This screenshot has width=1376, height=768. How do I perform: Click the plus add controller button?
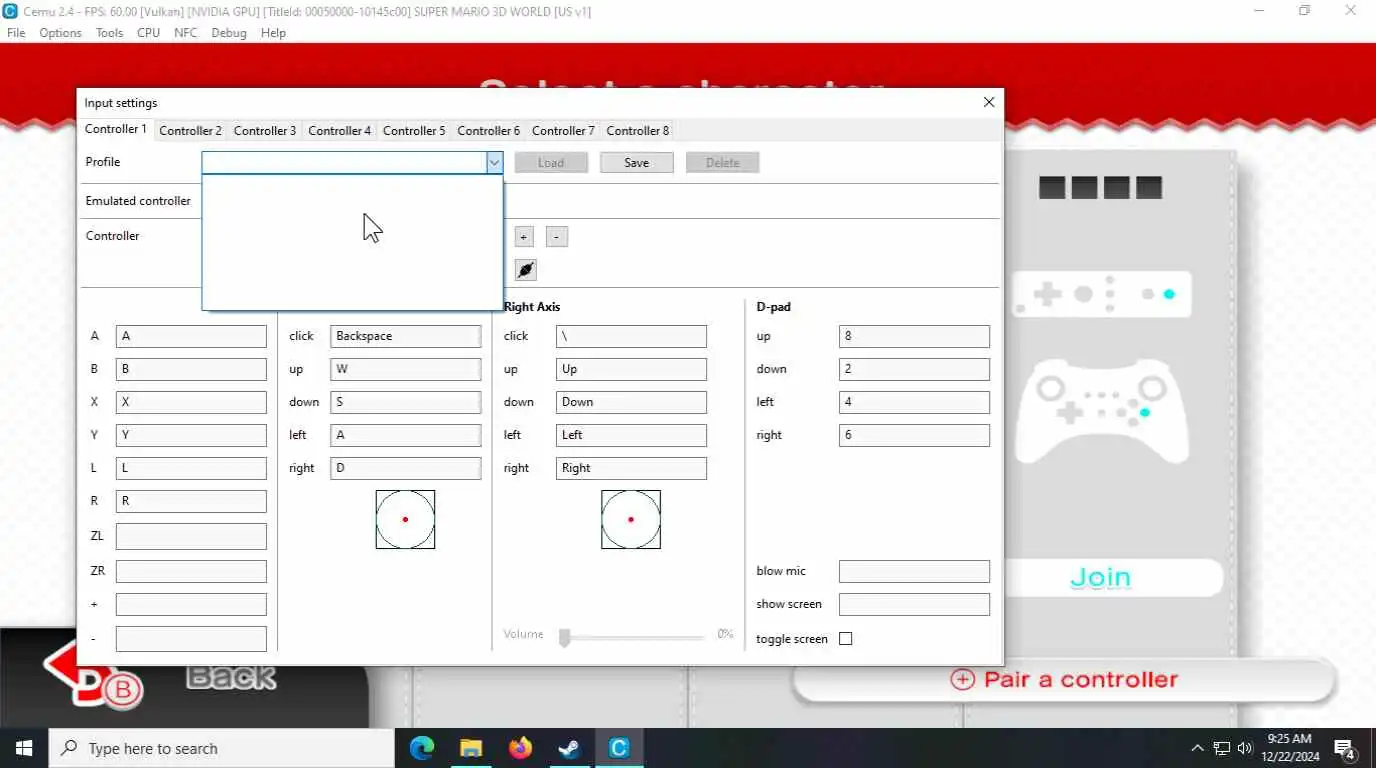(x=524, y=237)
